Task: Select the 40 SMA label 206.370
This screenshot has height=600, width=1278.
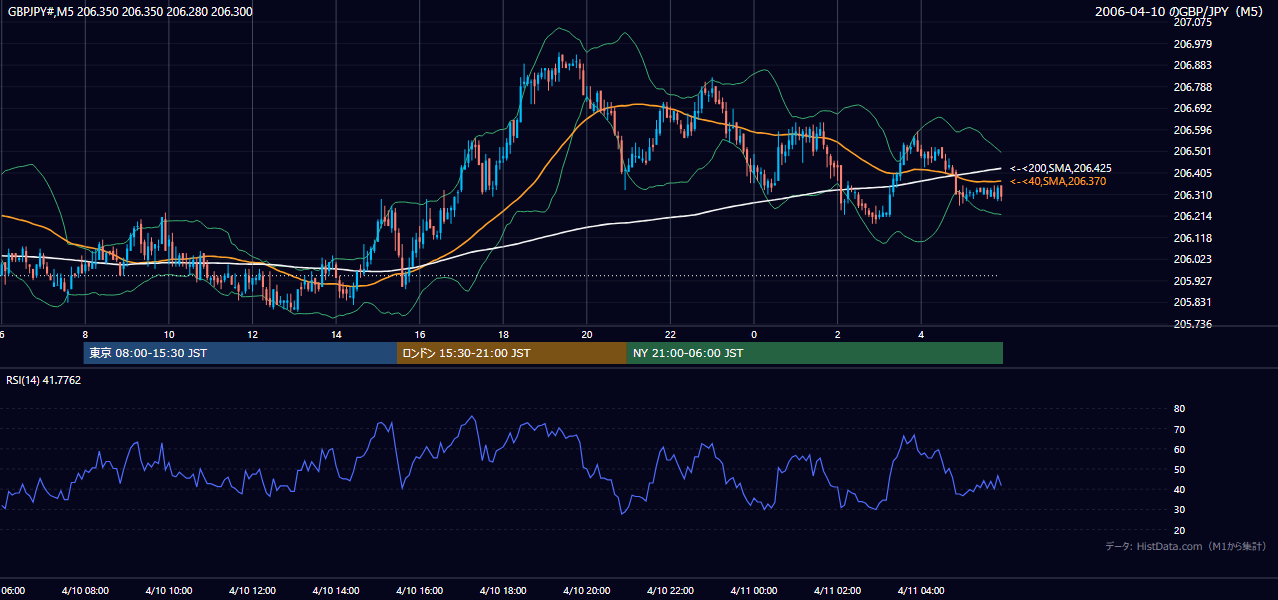Action: point(1057,182)
